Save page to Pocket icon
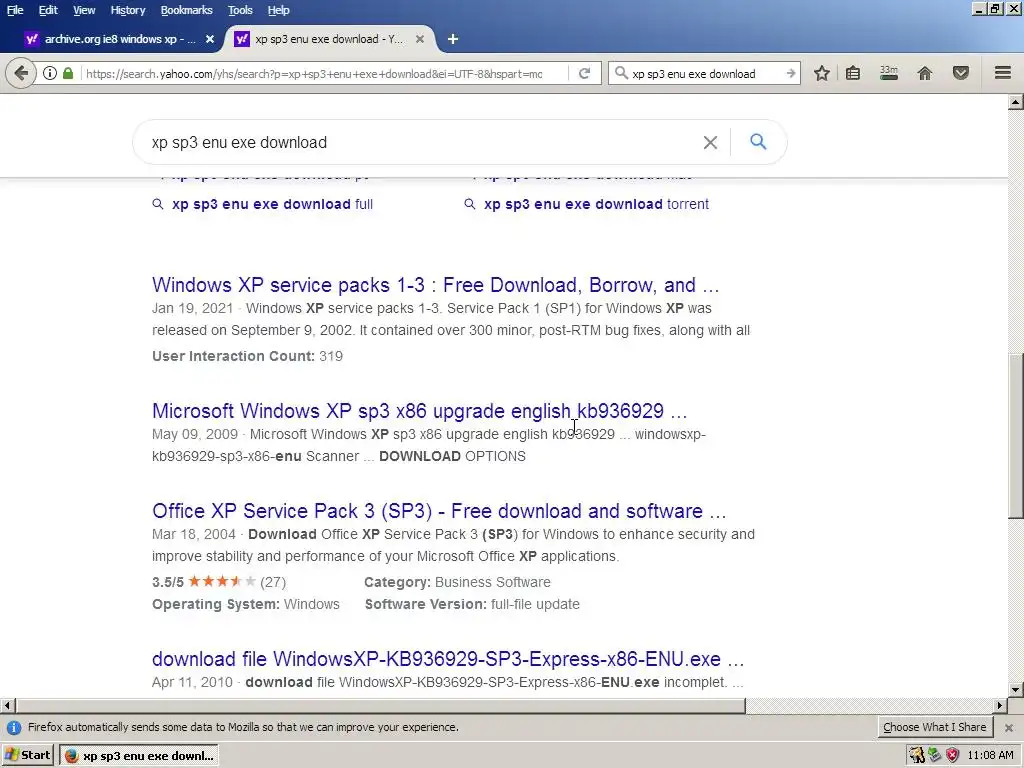Viewport: 1024px width, 768px height. point(961,73)
